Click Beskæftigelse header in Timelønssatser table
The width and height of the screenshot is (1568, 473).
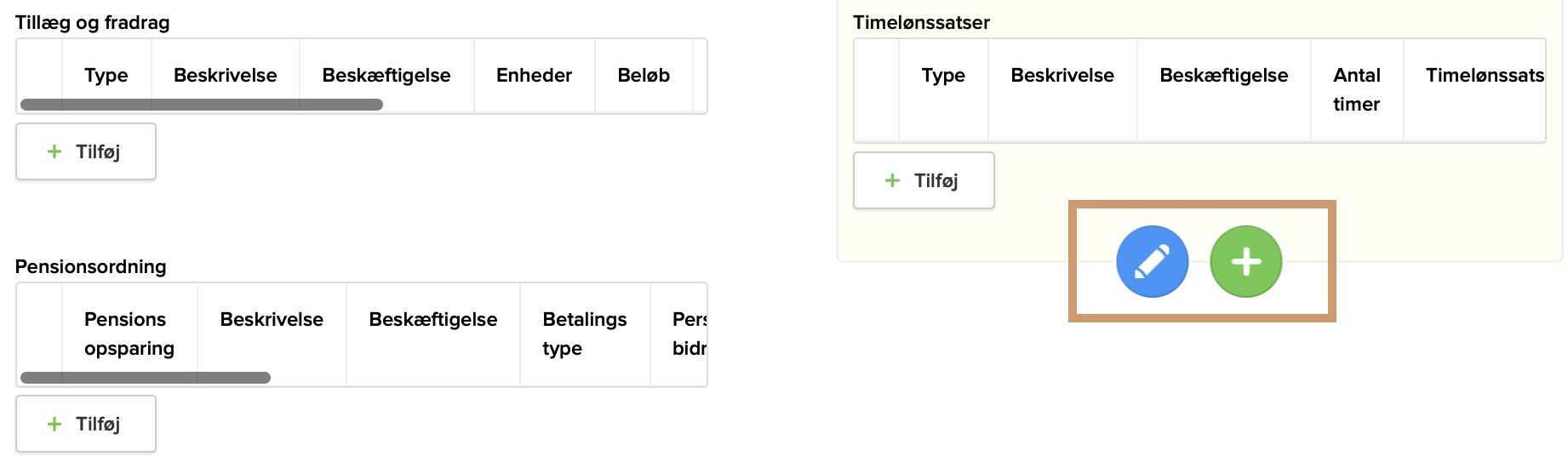click(1223, 75)
